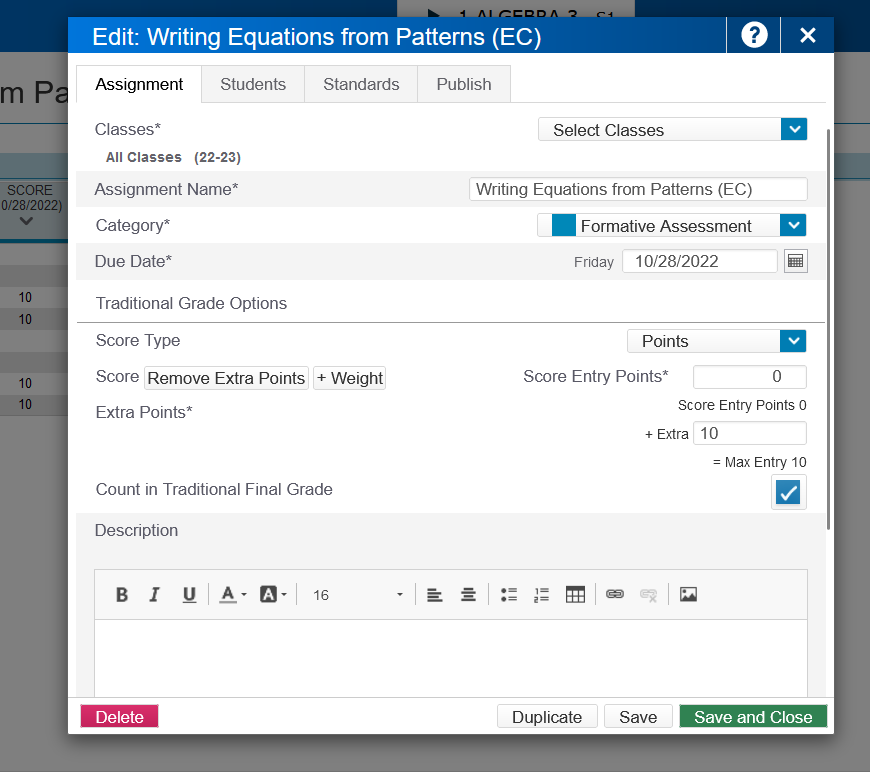Apply underline formatting in description editor
Viewport: 870px width, 772px height.
tap(189, 595)
